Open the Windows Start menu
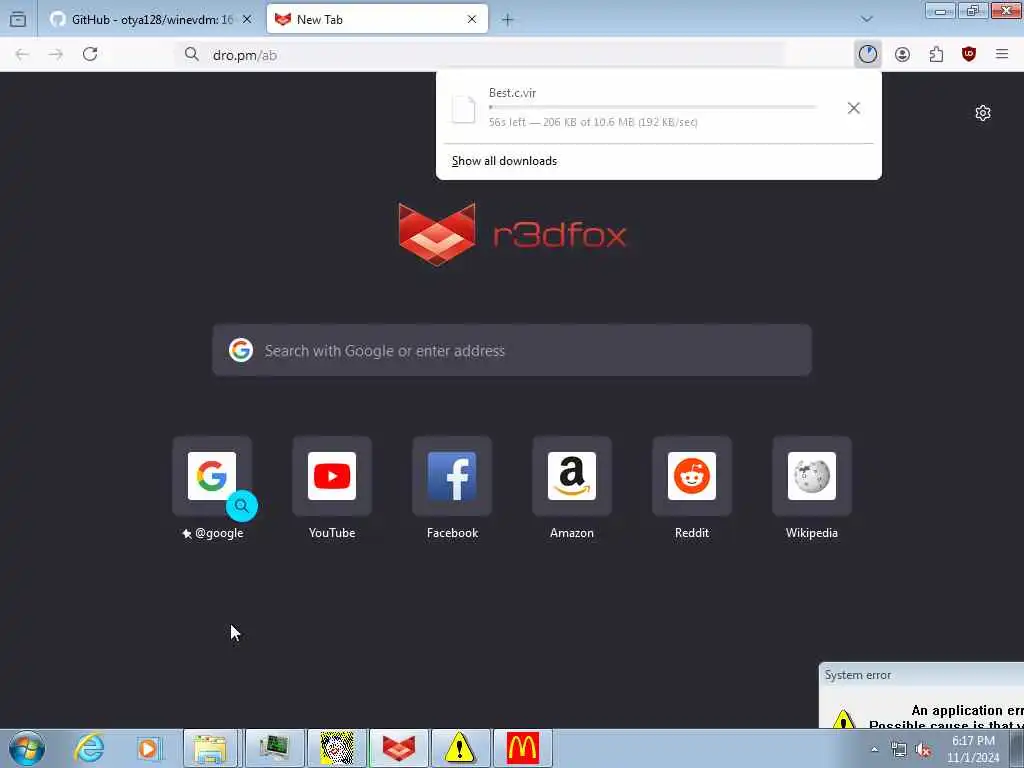The image size is (1024, 768). point(26,748)
